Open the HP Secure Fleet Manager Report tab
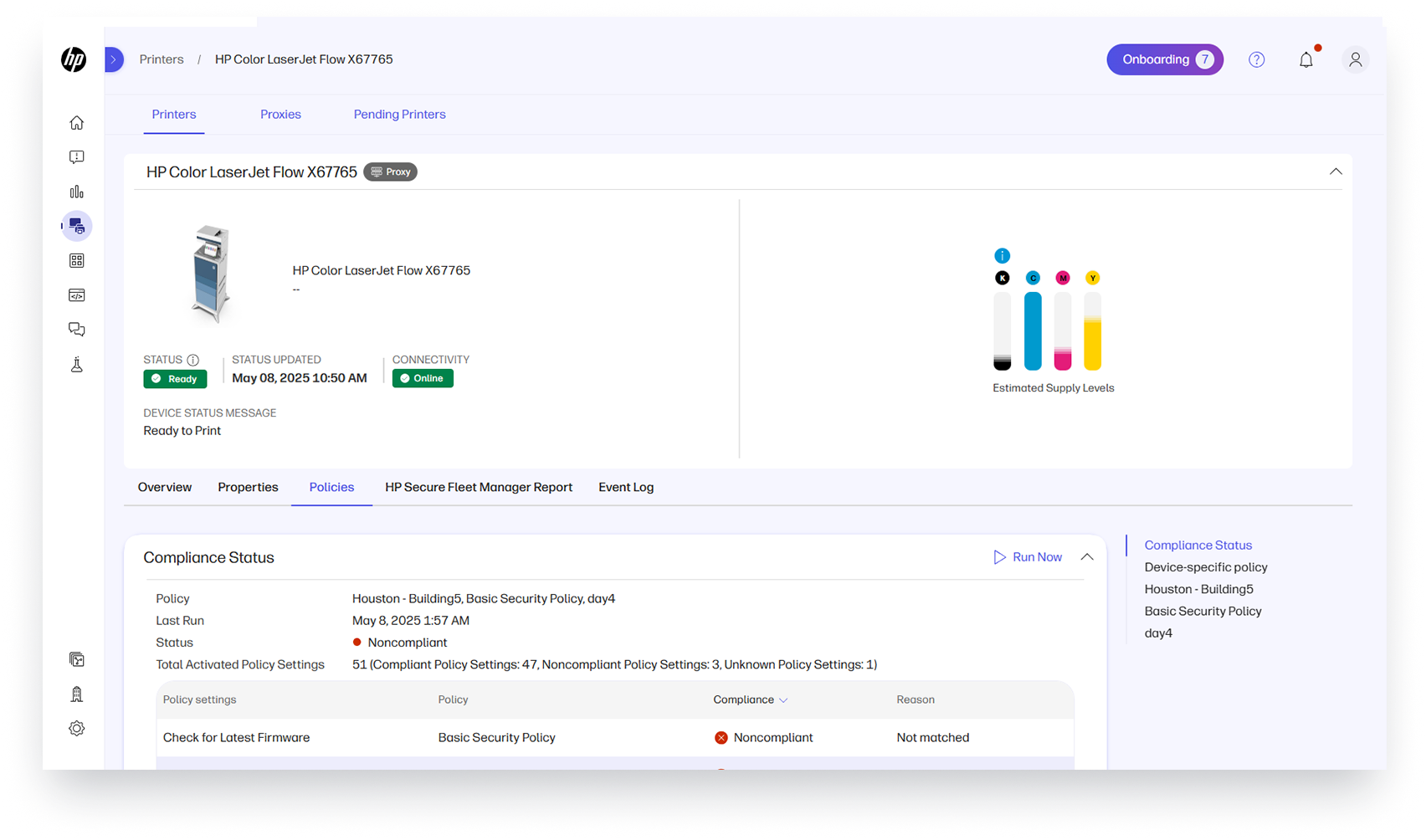 pos(479,487)
